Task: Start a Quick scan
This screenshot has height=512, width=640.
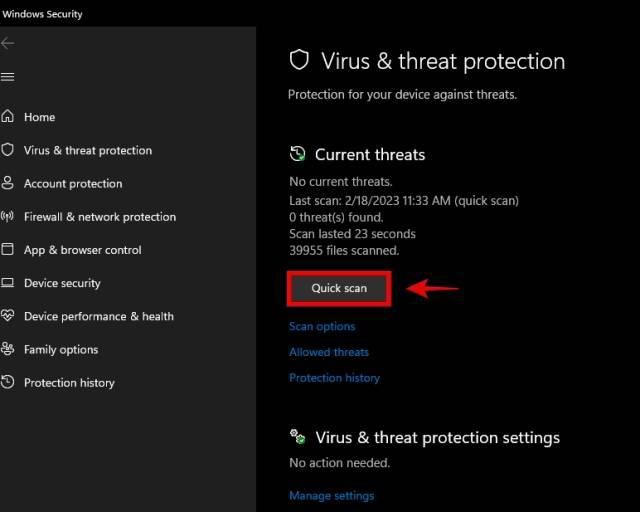Action: (x=339, y=289)
